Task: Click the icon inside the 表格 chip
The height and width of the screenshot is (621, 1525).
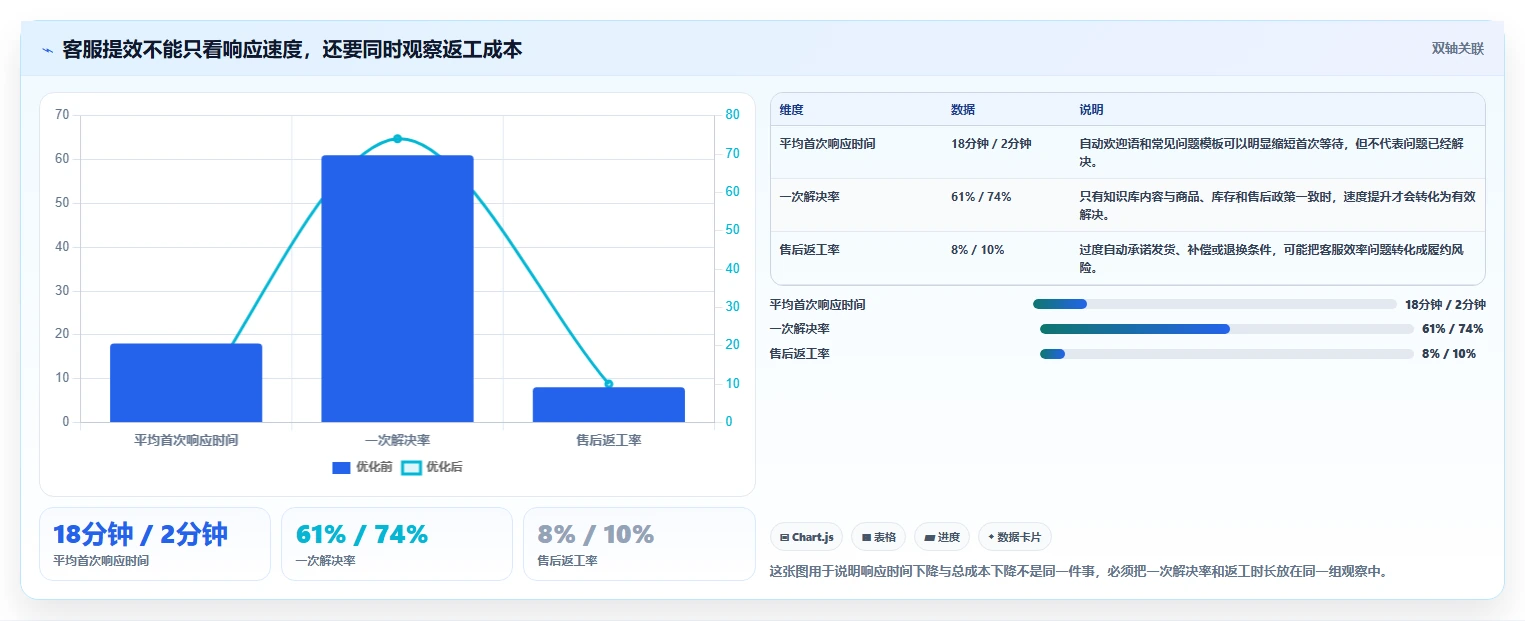Action: point(866,538)
